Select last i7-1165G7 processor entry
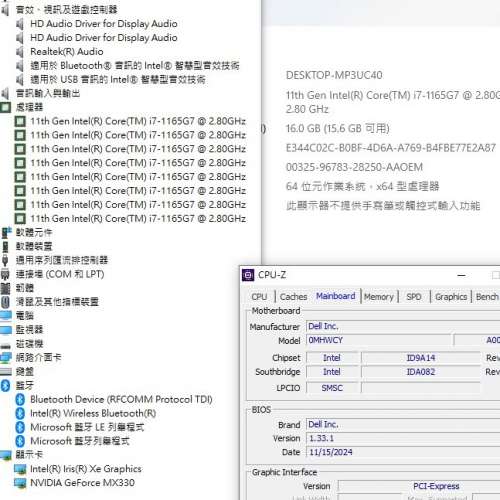Screen dimensions: 500x500 pos(138,219)
